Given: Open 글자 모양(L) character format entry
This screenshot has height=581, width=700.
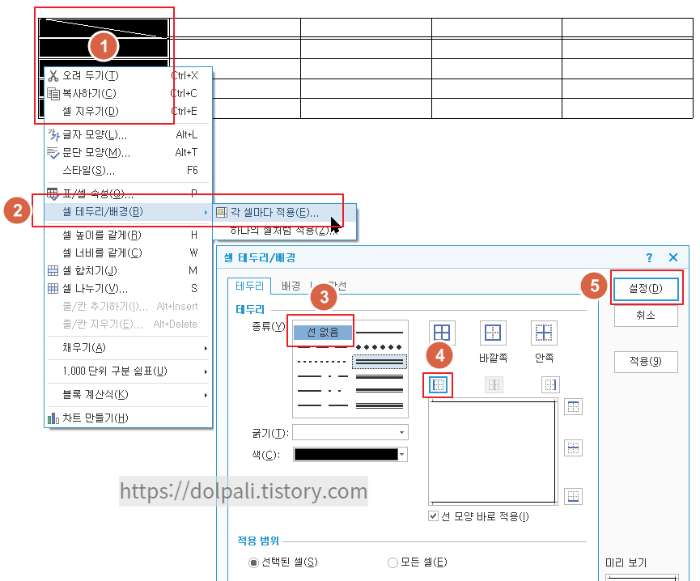Looking at the screenshot, I should (128, 134).
